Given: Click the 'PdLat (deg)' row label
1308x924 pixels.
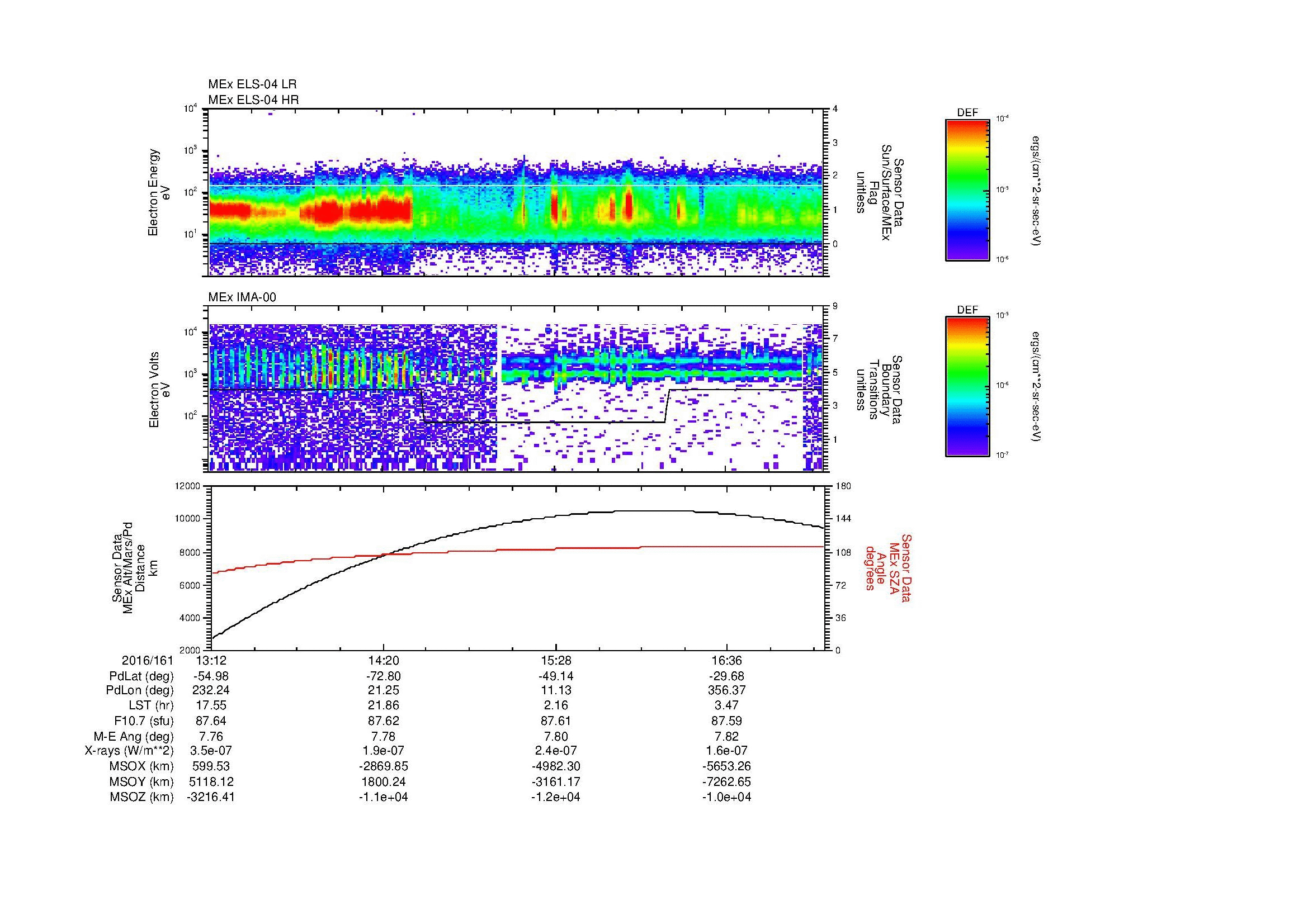Looking at the screenshot, I should (141, 676).
